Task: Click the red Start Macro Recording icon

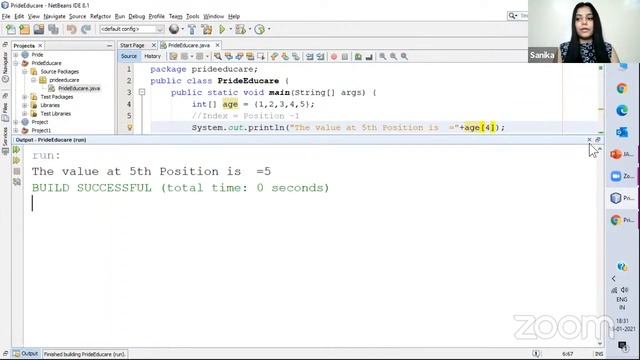Action: pyautogui.click(x=334, y=57)
